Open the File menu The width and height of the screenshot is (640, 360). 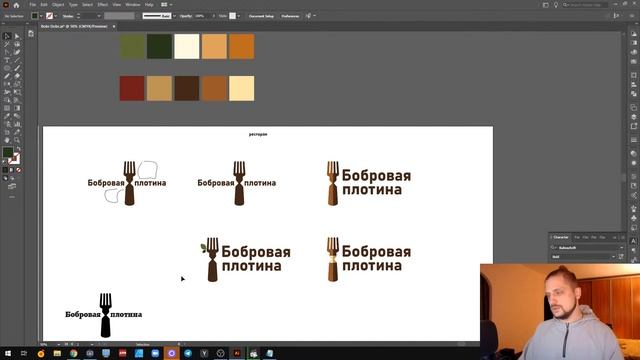point(32,4)
